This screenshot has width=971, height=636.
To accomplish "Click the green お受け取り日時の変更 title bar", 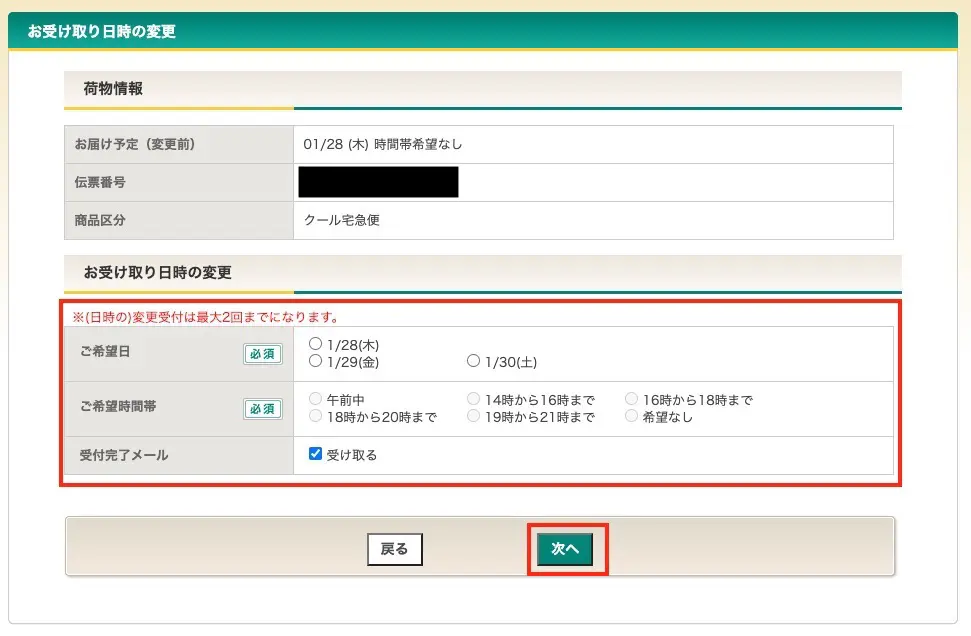I will pyautogui.click(x=101, y=31).
